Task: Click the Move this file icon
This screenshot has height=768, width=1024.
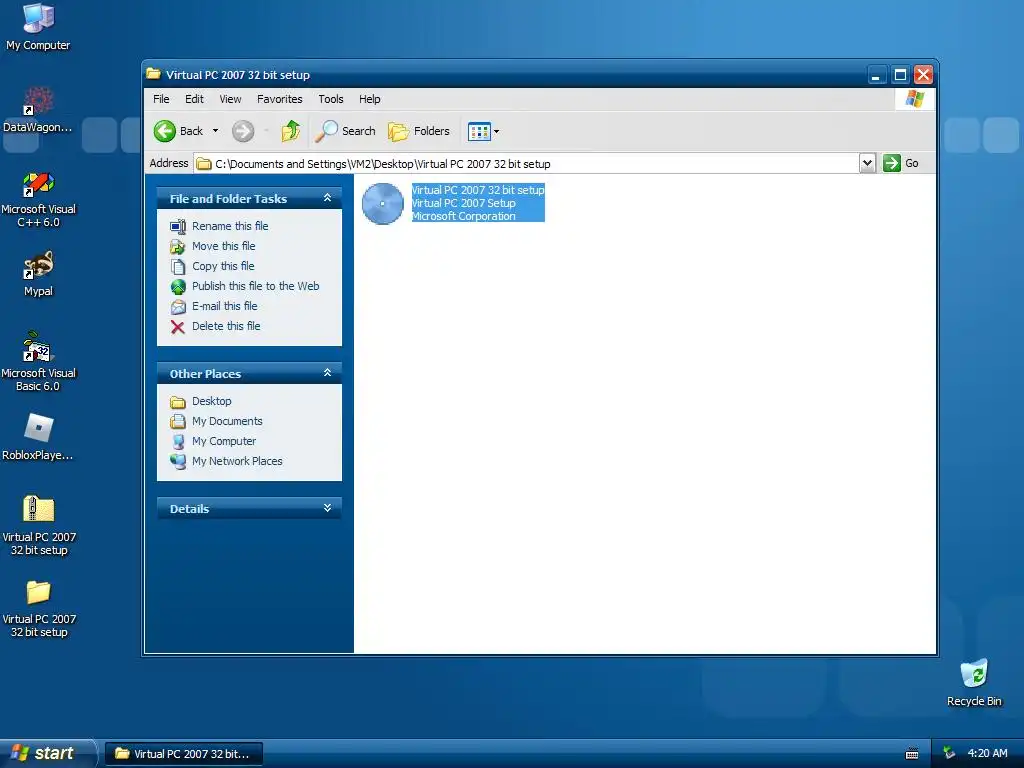Action: pos(178,247)
